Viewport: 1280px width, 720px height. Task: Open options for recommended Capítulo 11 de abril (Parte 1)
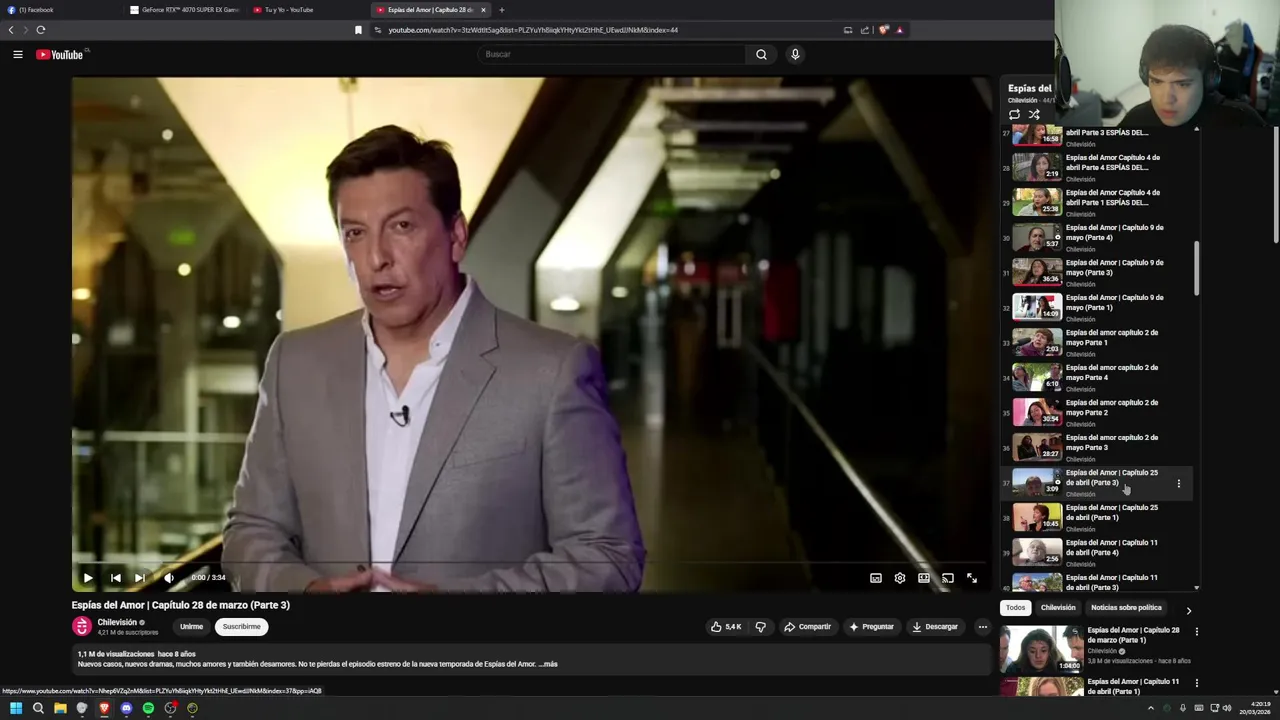[x=1196, y=683]
